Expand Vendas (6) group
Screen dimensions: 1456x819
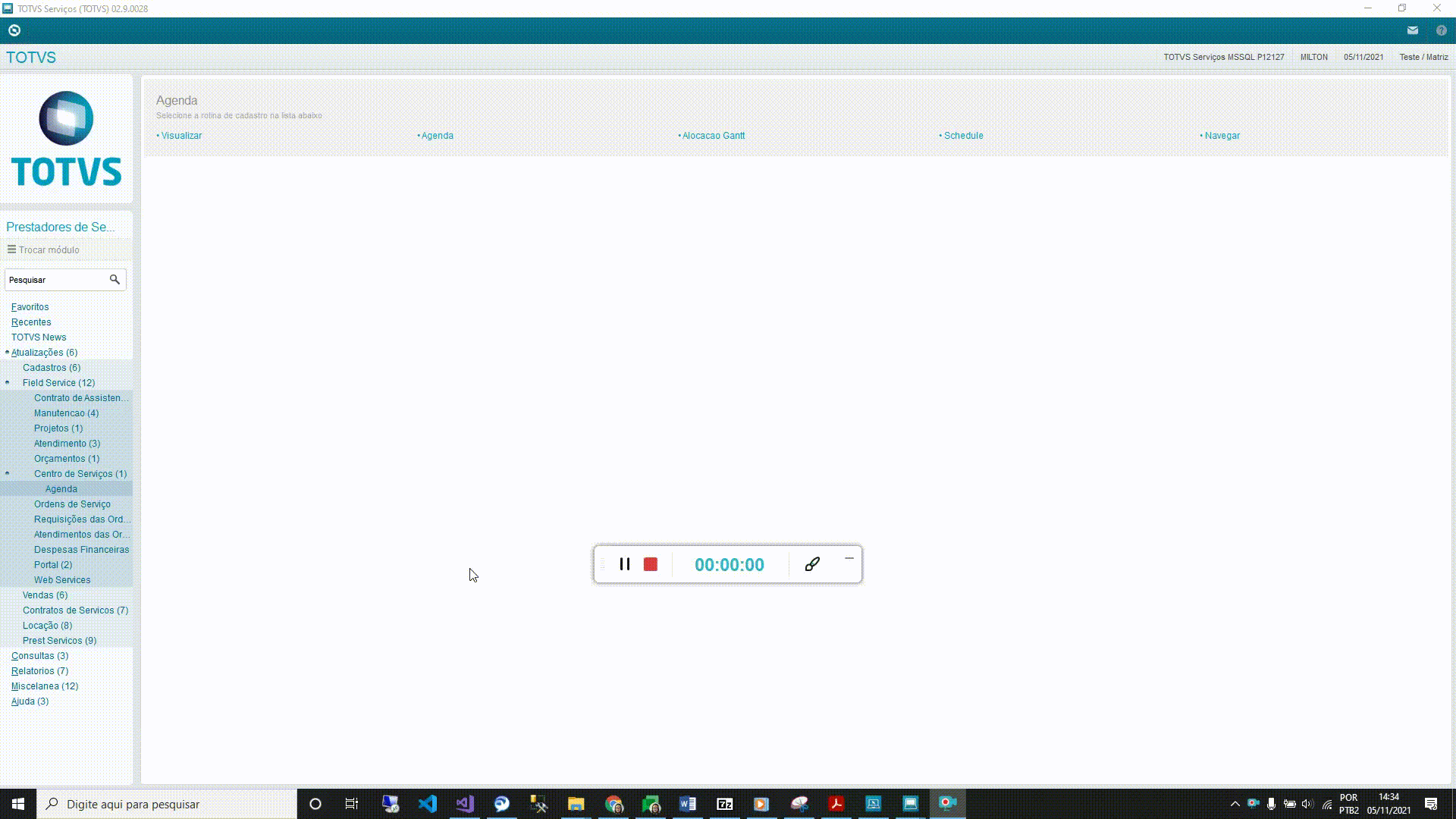point(45,595)
